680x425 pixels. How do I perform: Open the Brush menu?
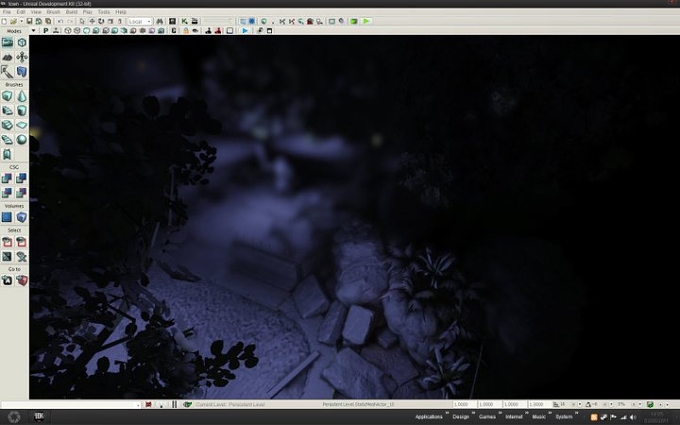[x=53, y=12]
